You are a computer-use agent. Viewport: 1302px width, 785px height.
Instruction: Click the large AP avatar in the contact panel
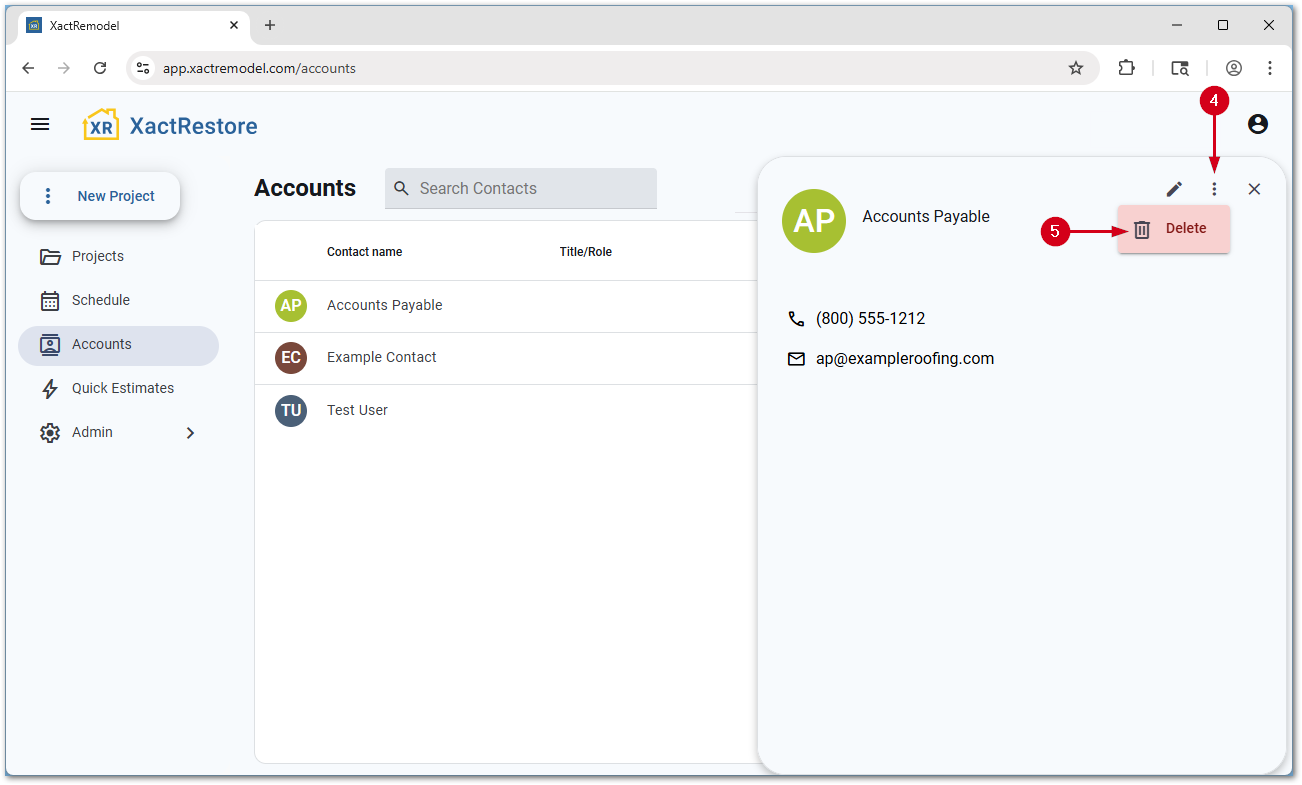point(814,221)
